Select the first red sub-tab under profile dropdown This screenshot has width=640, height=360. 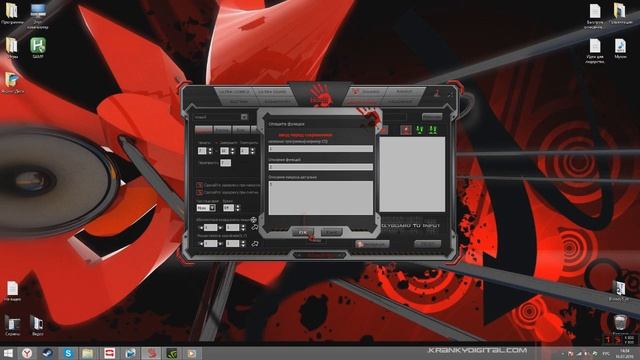204,130
